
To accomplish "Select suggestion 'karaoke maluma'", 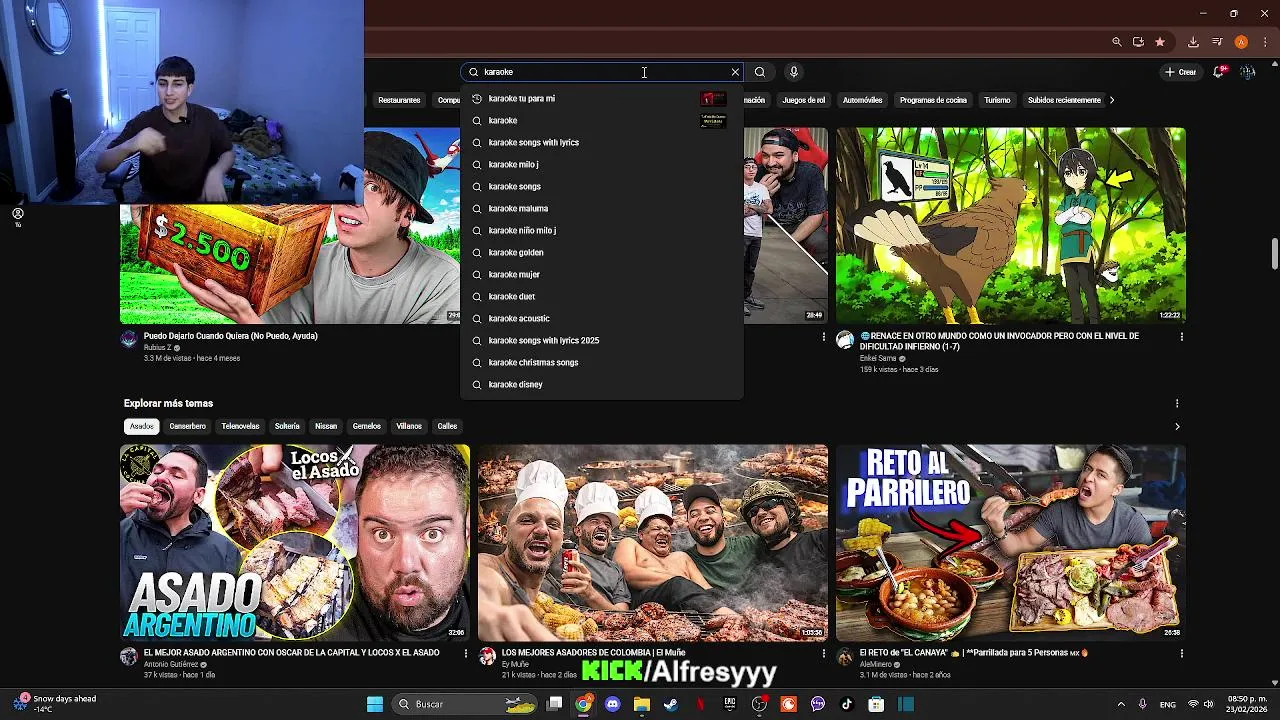I will (602, 208).
